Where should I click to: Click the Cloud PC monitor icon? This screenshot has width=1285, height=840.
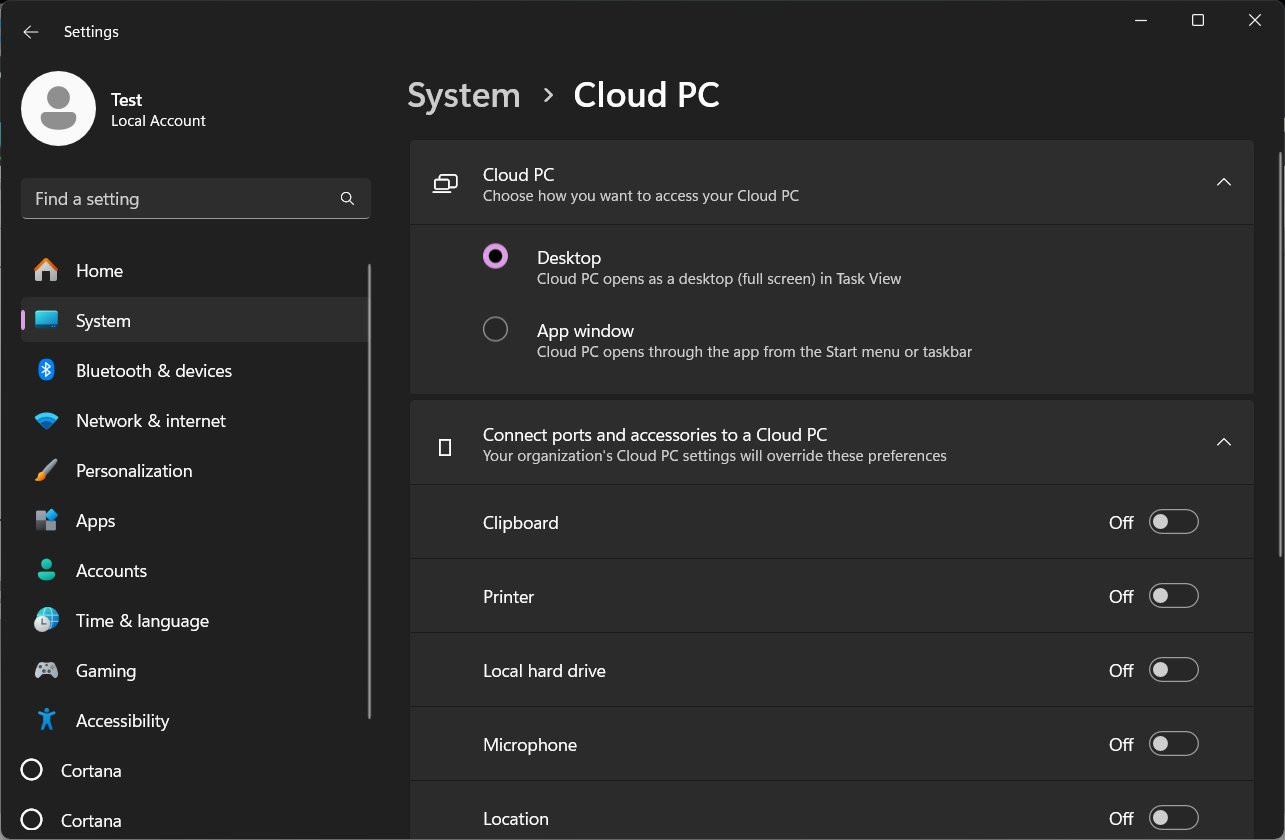[x=444, y=183]
